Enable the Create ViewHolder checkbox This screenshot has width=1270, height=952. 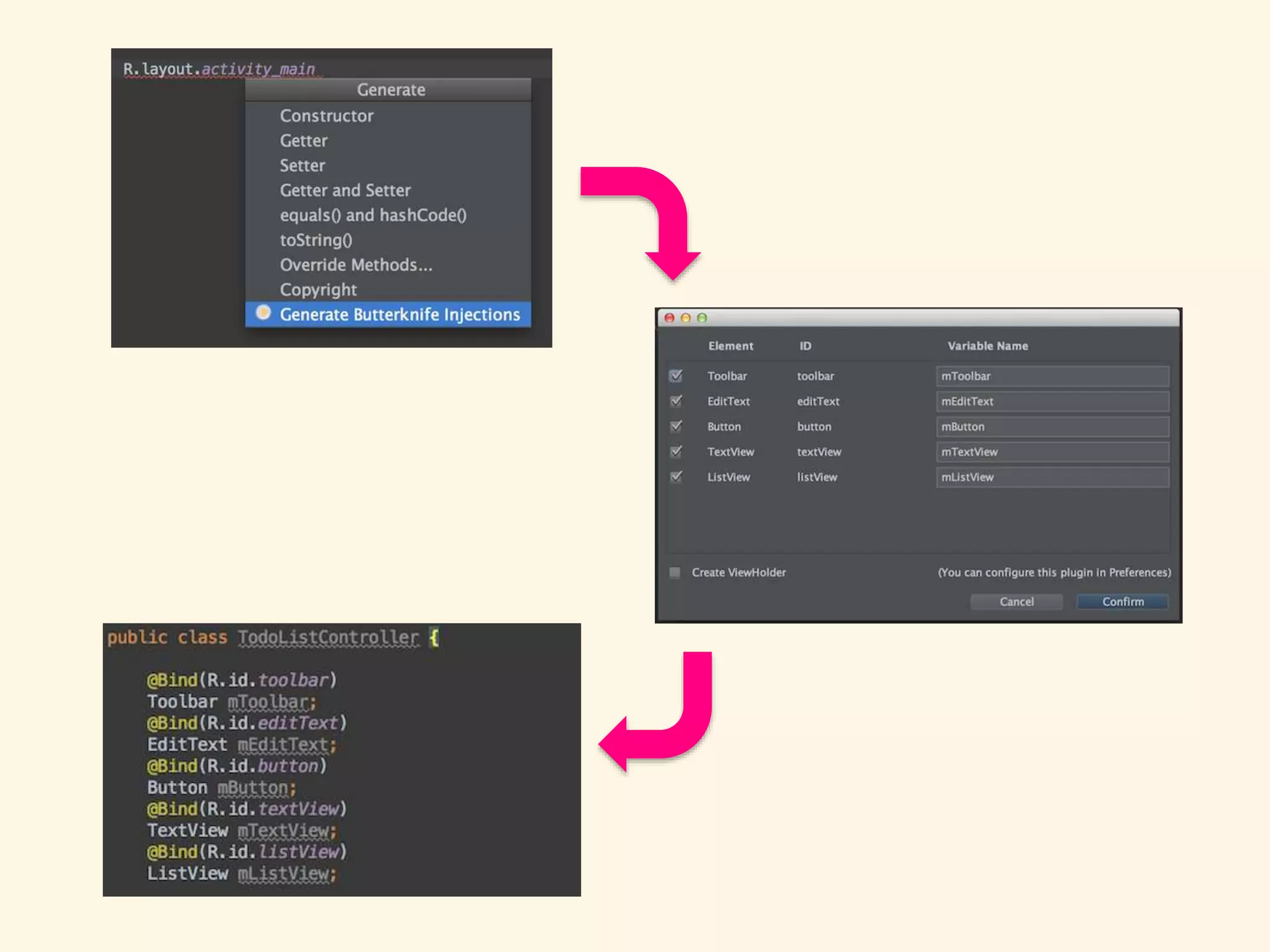point(675,572)
